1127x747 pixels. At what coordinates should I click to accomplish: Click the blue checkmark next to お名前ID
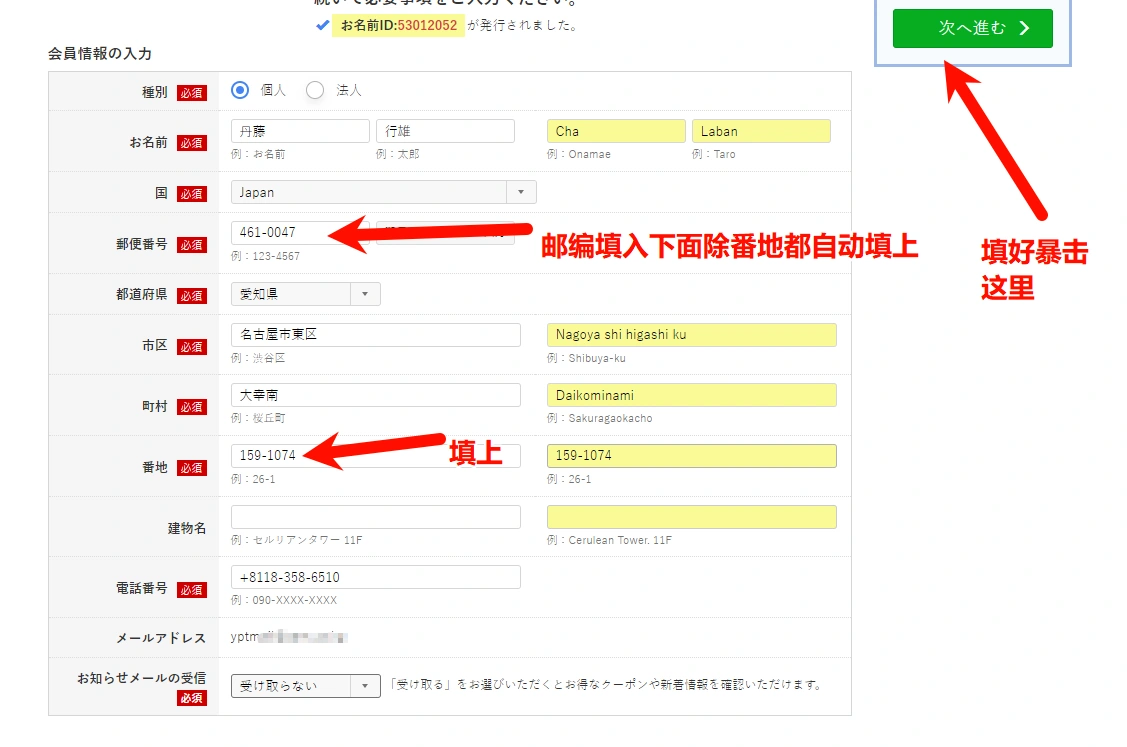(323, 25)
